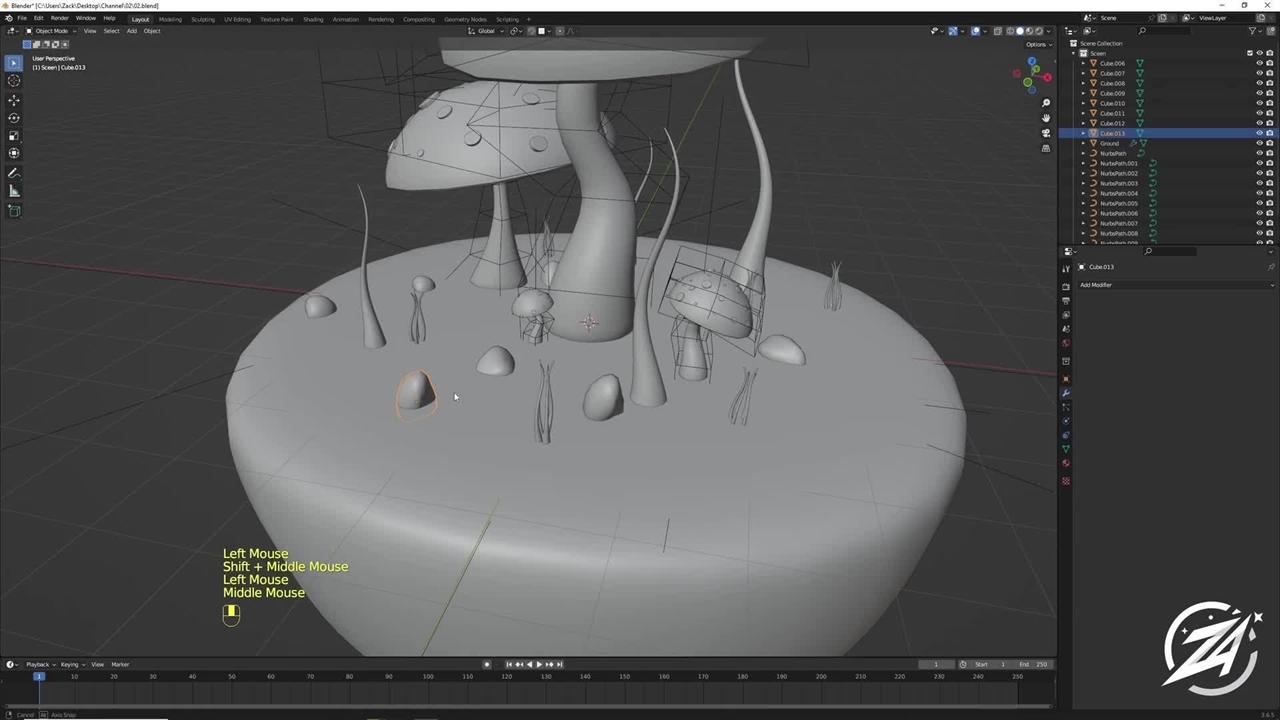This screenshot has height=720, width=1280.
Task: Click the zoom magnifier viewport icon
Action: [x=1046, y=103]
